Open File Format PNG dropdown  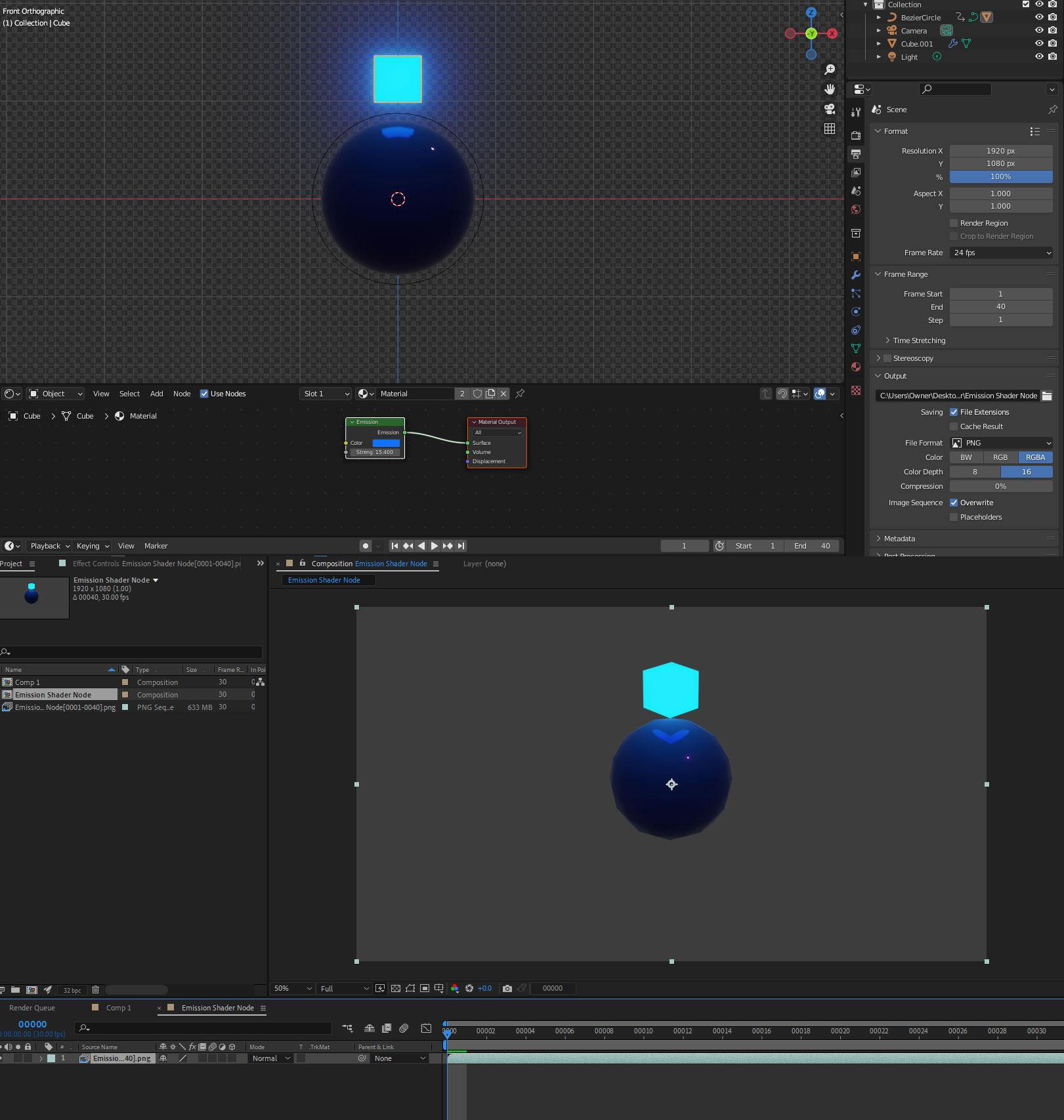1001,443
